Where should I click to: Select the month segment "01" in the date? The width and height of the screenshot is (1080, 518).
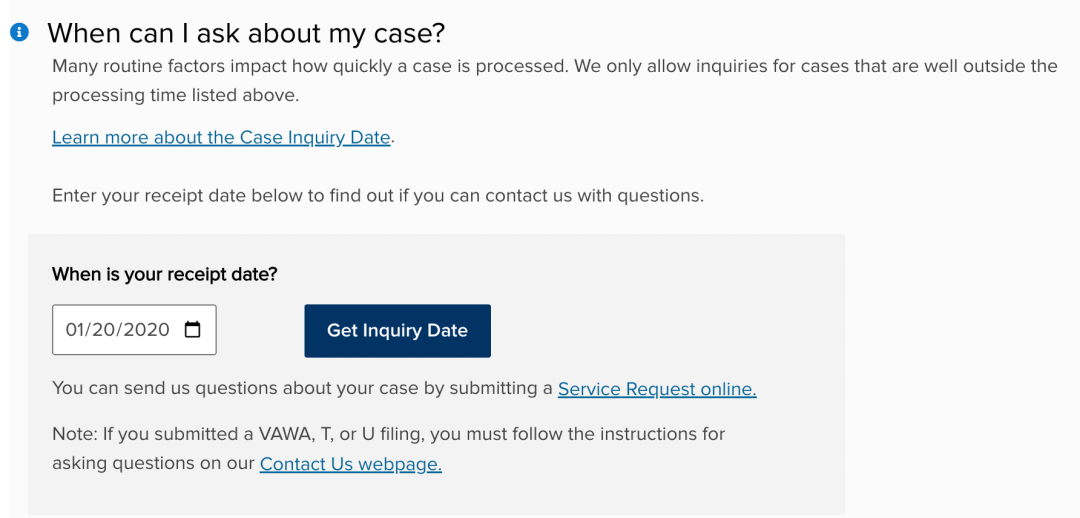76,330
